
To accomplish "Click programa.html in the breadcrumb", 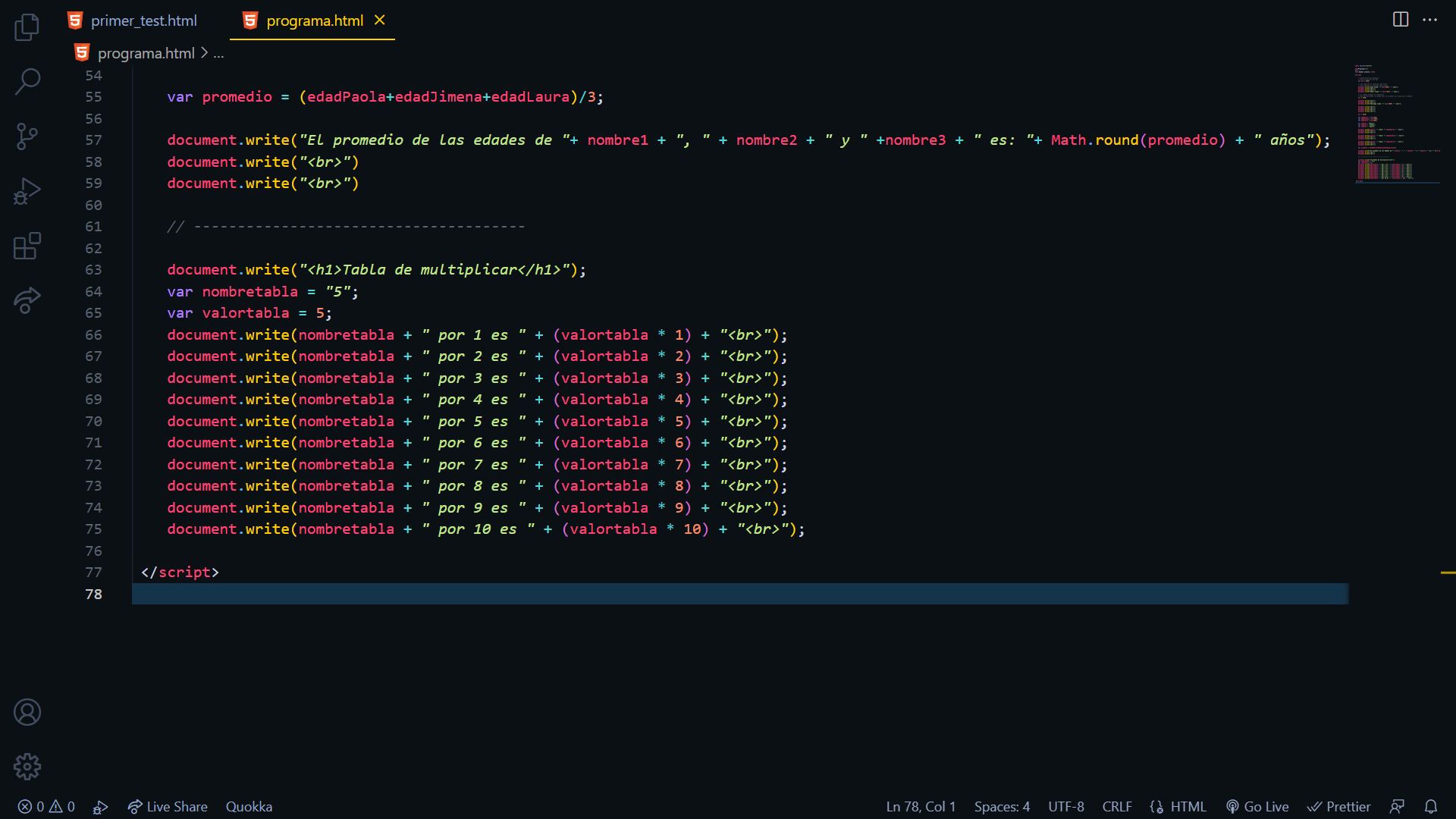I will click(x=146, y=53).
